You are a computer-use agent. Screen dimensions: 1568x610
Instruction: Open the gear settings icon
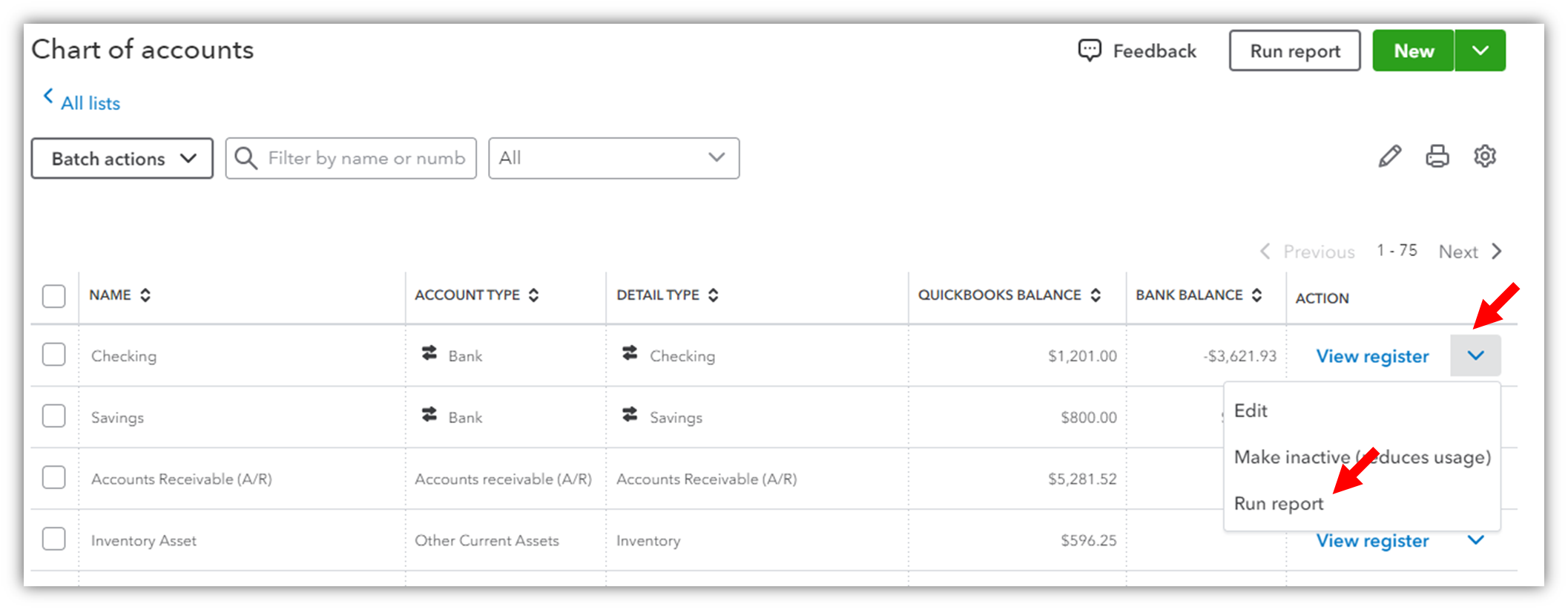coord(1484,157)
